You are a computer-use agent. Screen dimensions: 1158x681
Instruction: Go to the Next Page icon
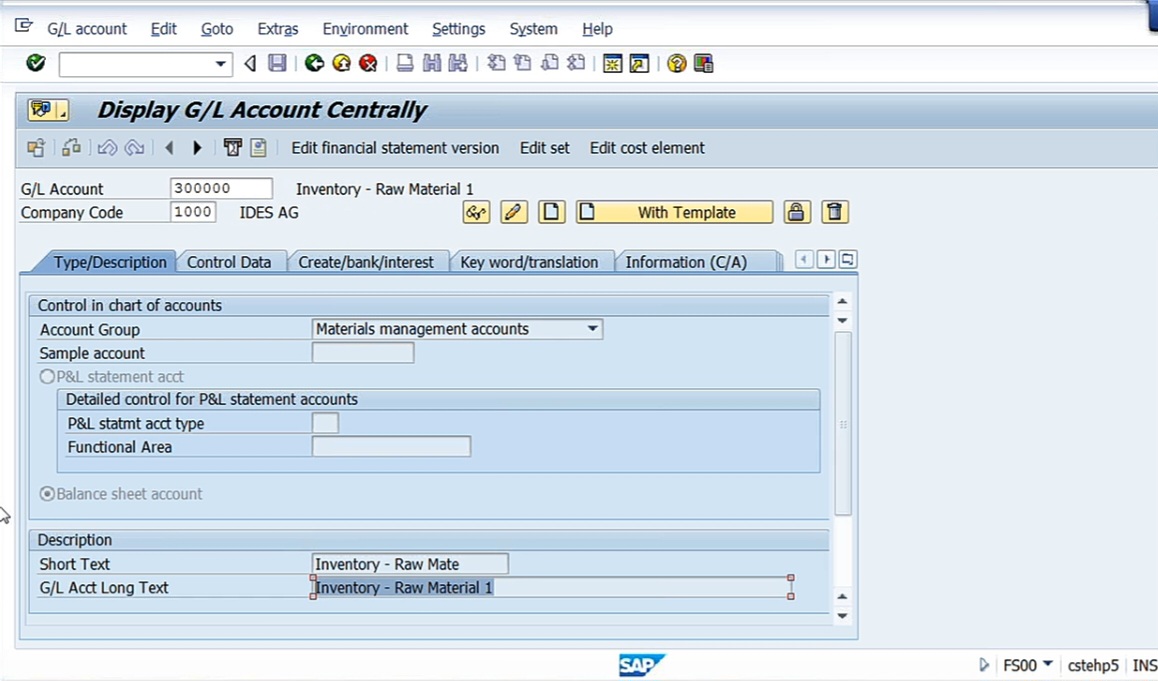click(x=549, y=64)
